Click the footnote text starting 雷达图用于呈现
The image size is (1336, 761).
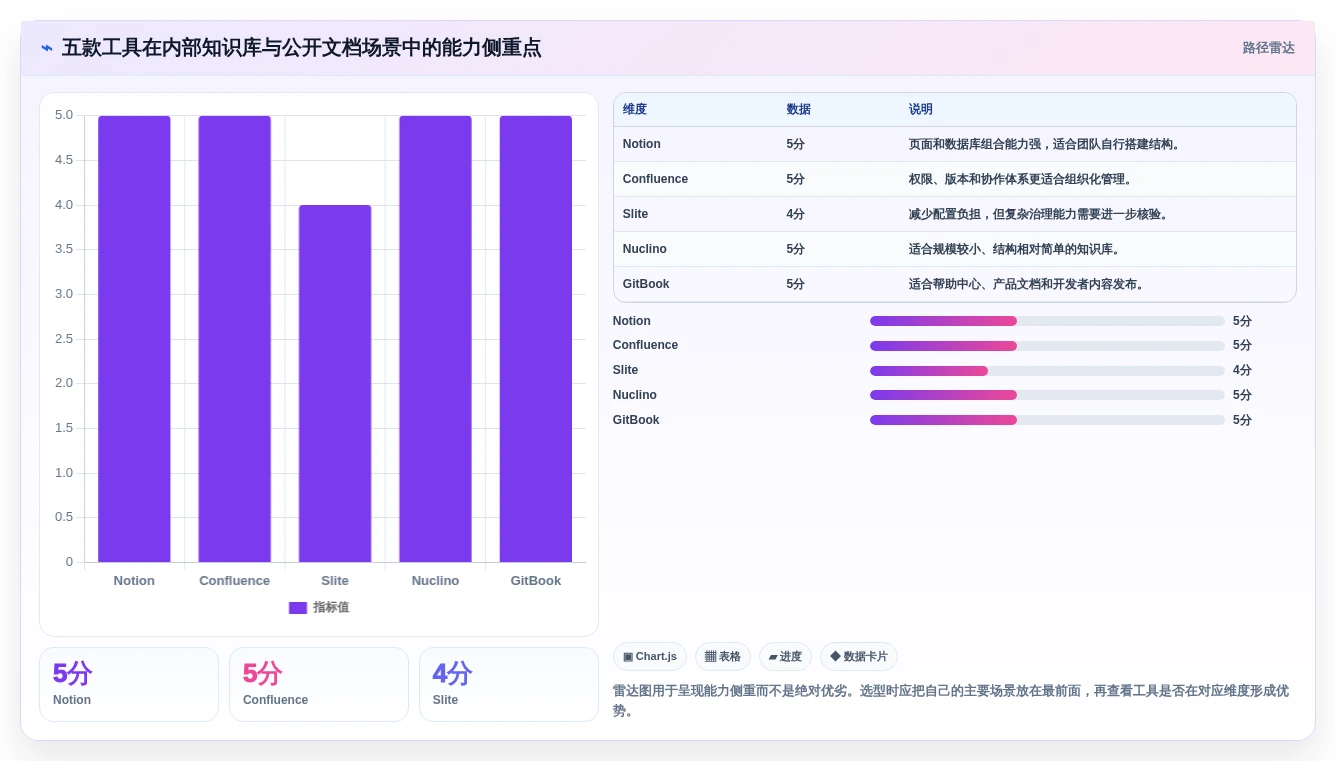[x=950, y=700]
